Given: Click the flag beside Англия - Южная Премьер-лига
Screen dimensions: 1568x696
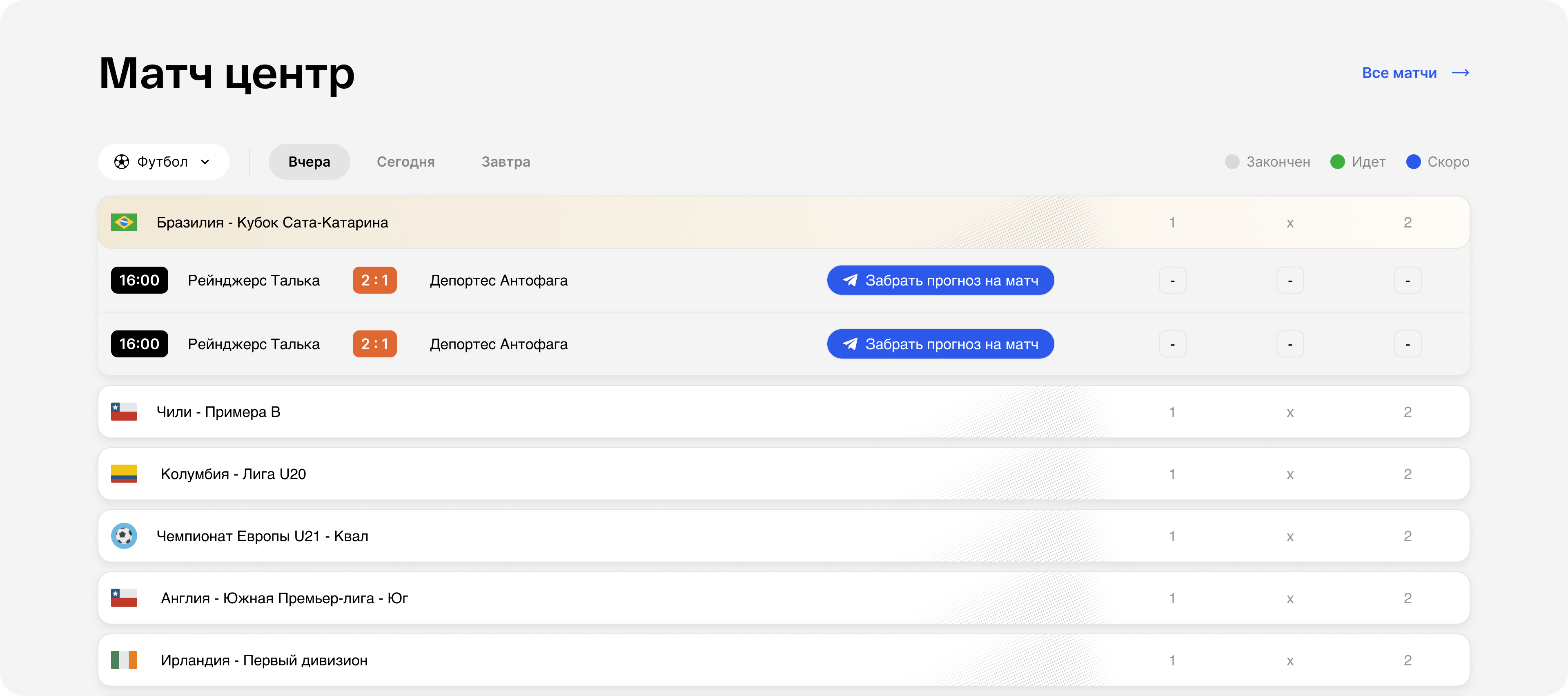Looking at the screenshot, I should pyautogui.click(x=124, y=598).
